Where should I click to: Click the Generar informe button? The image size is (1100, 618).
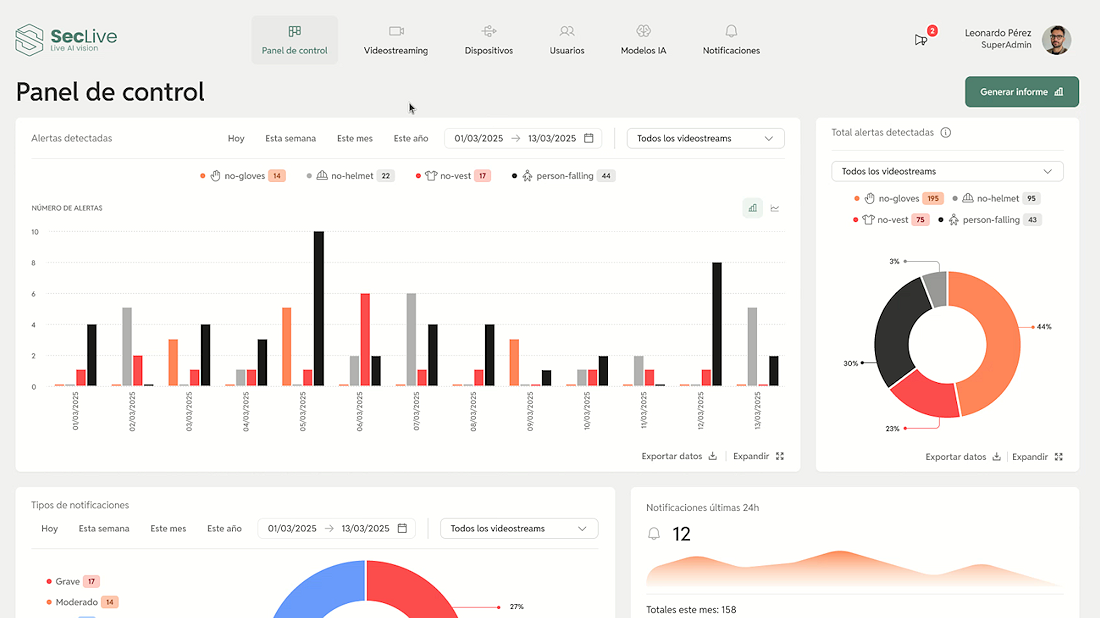[1021, 92]
